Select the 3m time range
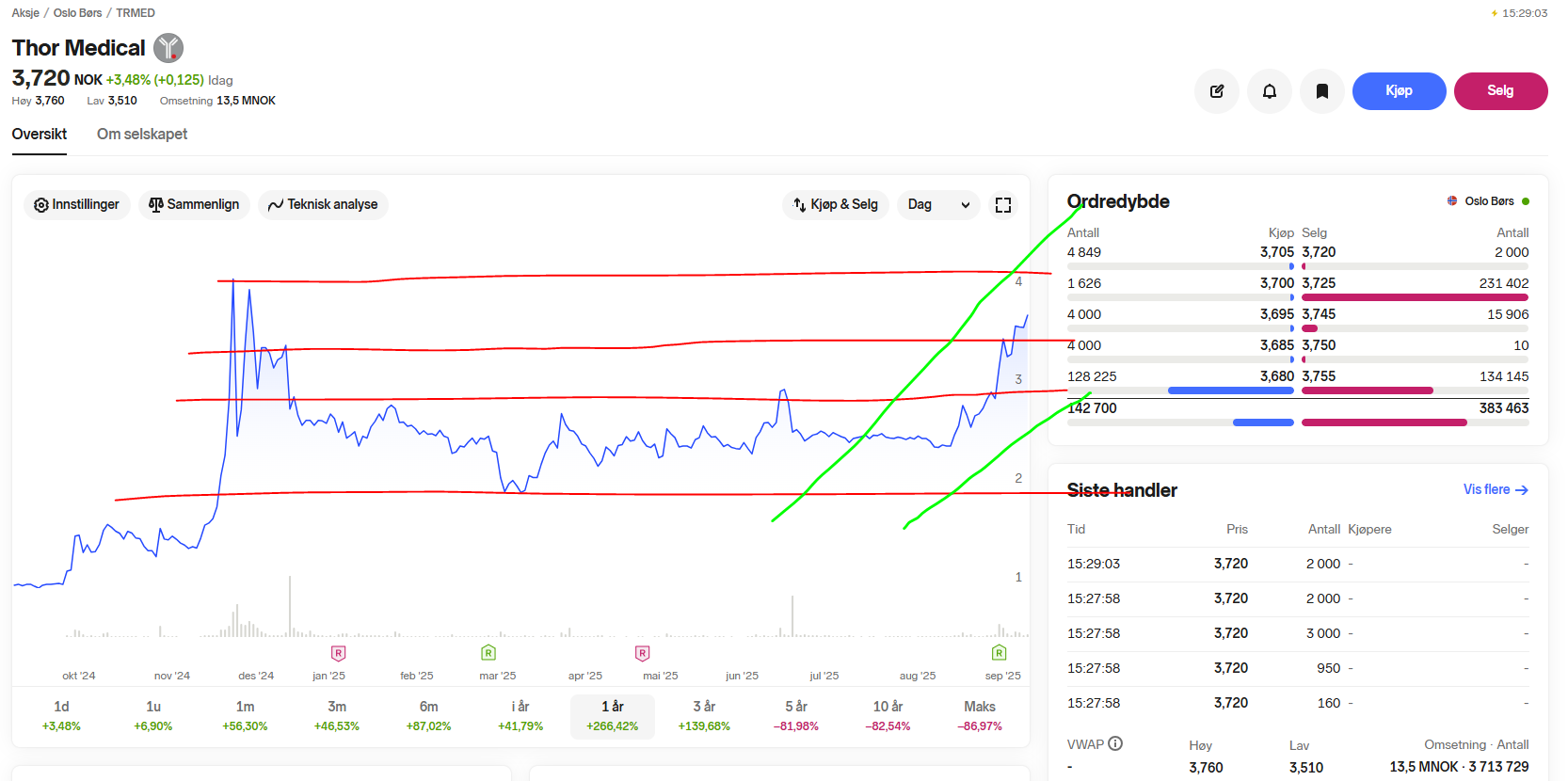 [x=337, y=716]
